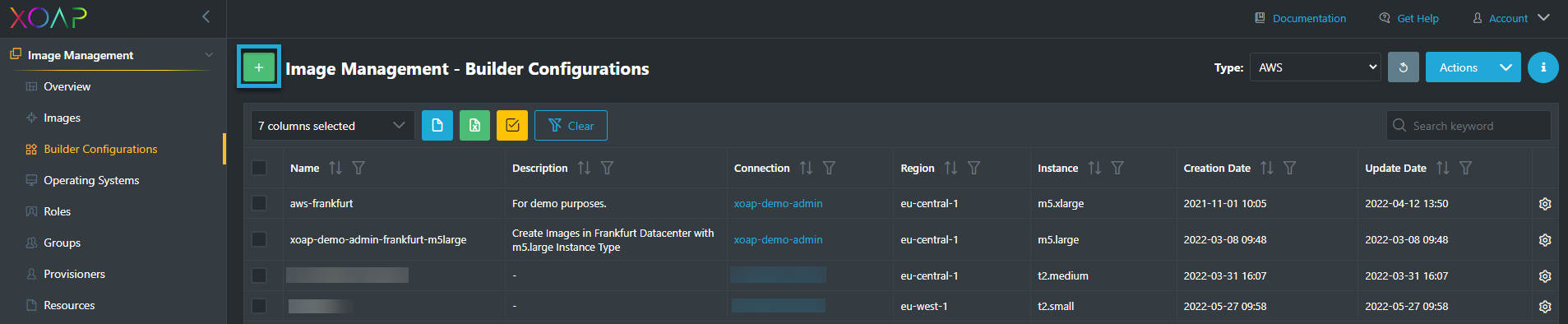Collapse sidebar with the left chevron

pyautogui.click(x=206, y=16)
